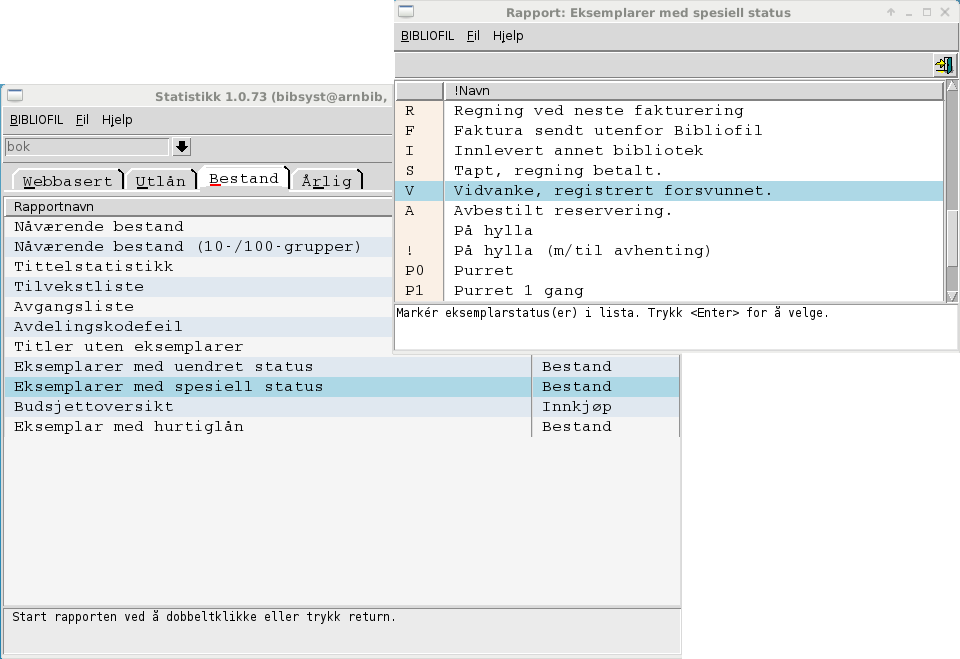
Task: Switch to the Webbasert tab
Action: (x=67, y=181)
